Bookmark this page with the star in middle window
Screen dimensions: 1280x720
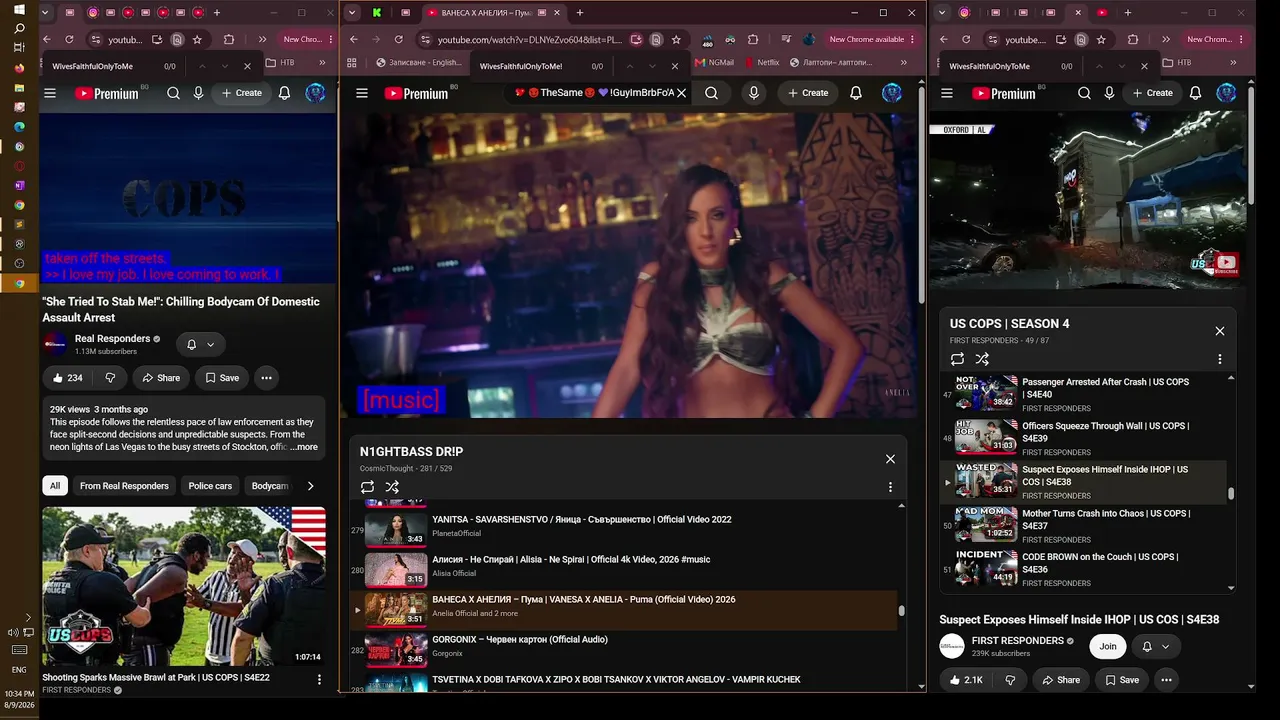[676, 40]
